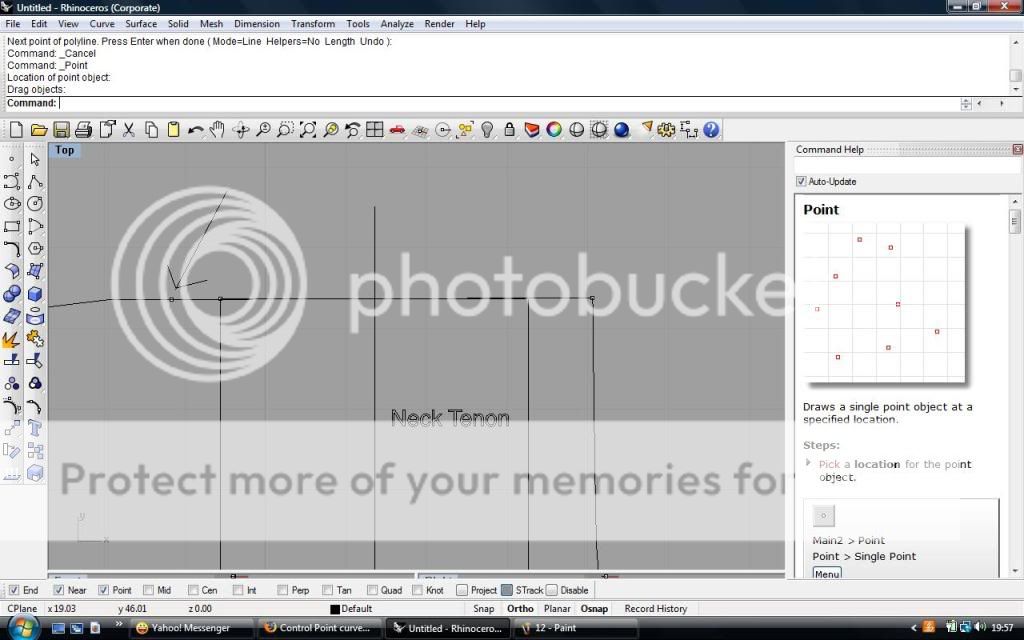Click the Cut scissors icon
Viewport: 1024px width, 640px height.
pyautogui.click(x=129, y=130)
